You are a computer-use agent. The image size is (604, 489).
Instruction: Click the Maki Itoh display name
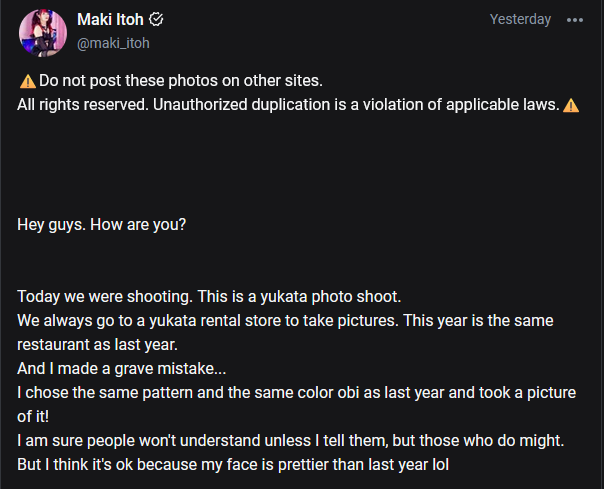click(x=110, y=19)
